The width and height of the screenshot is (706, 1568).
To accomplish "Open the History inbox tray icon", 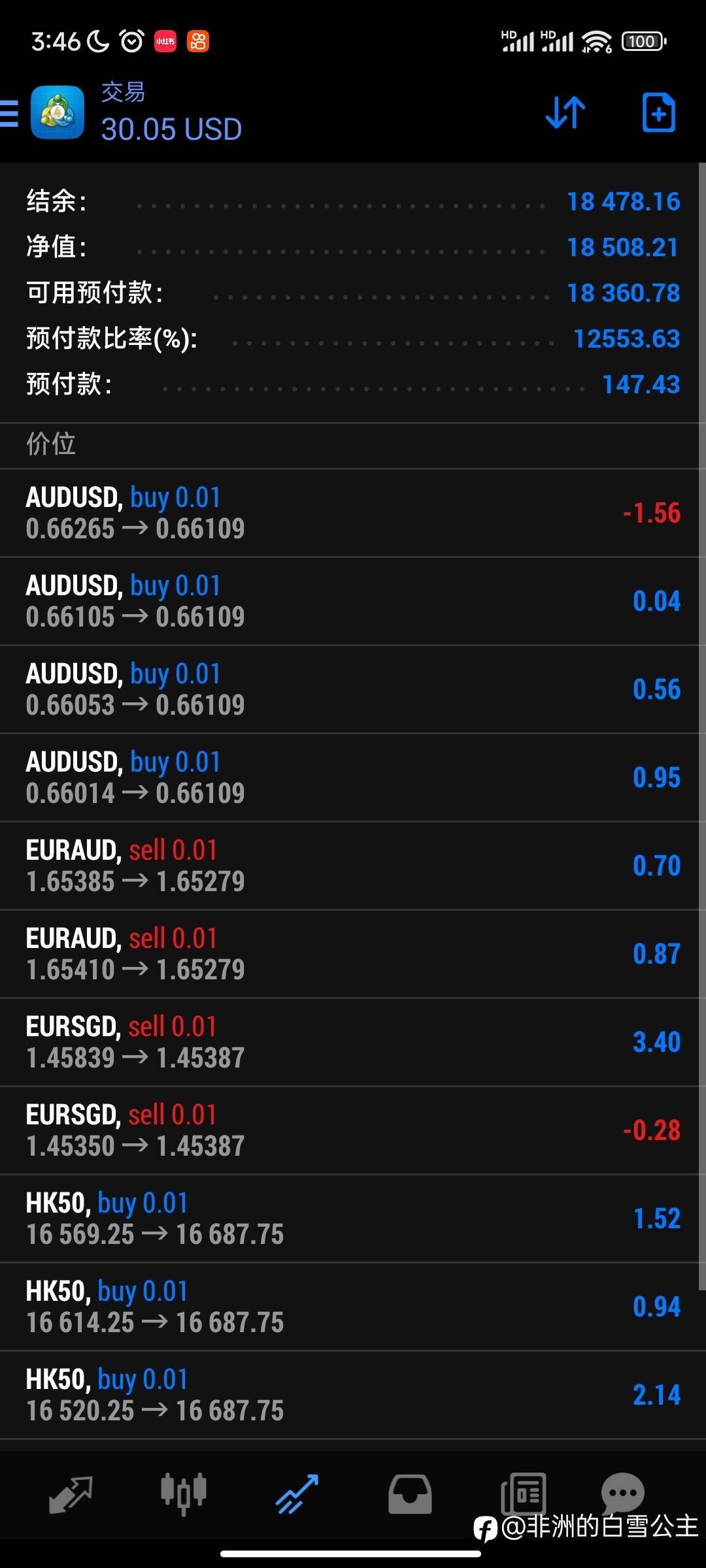I will coord(410,1494).
